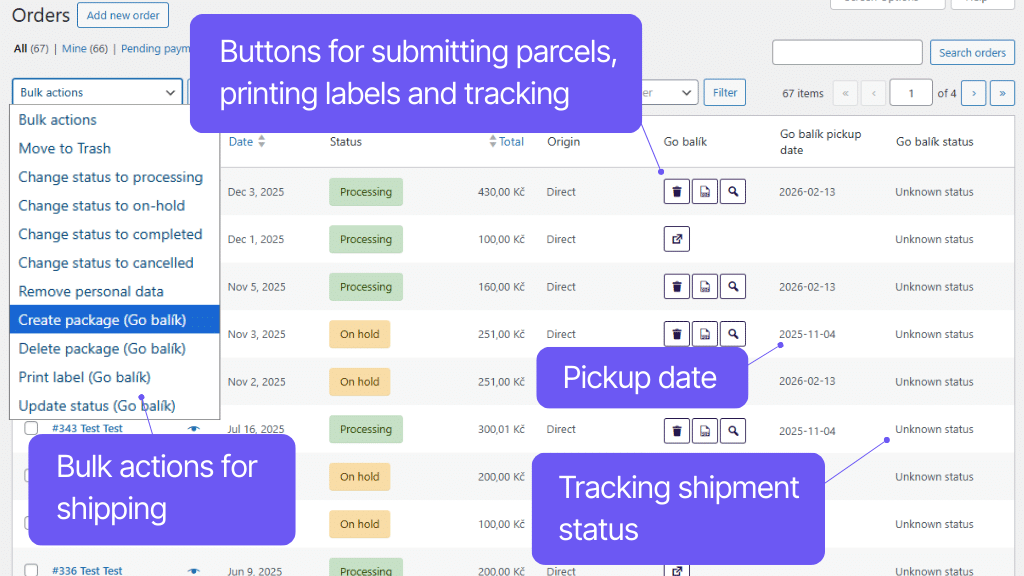Screen dimensions: 1024x576
Task: Tick checkbox for order #336 Test Test
Action: coord(31,570)
